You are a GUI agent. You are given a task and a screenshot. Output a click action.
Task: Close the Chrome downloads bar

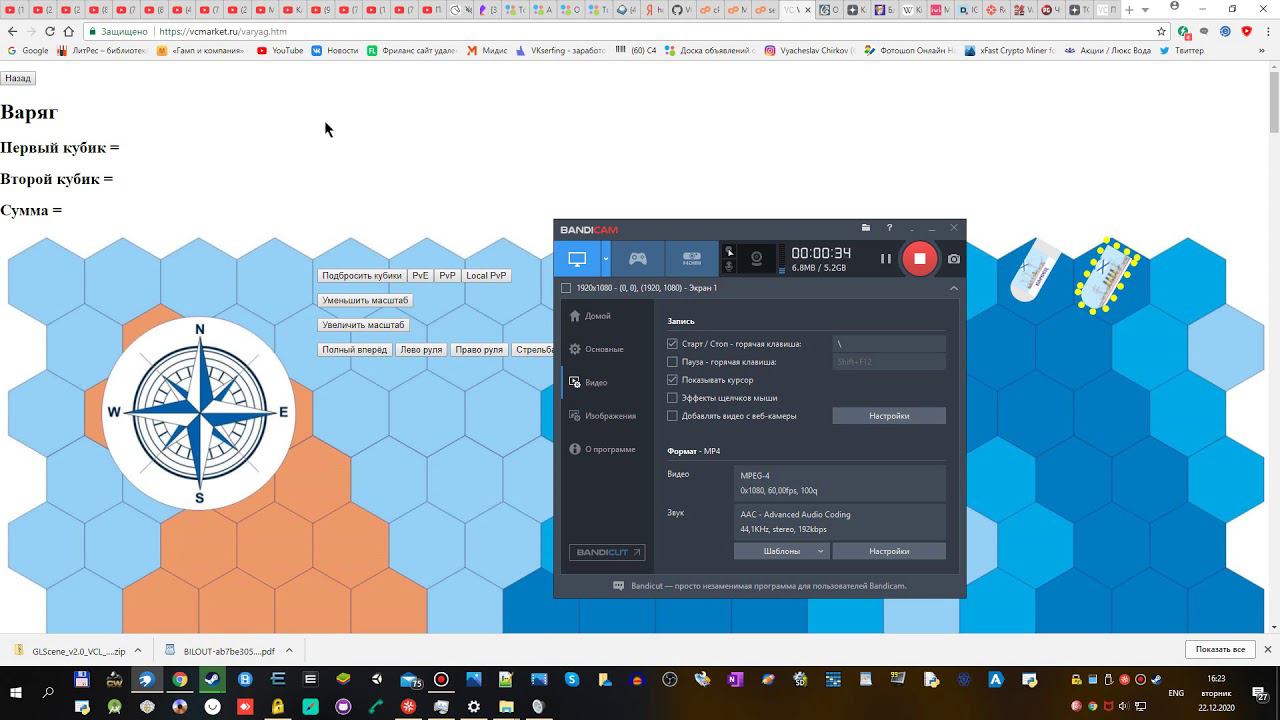point(1268,650)
